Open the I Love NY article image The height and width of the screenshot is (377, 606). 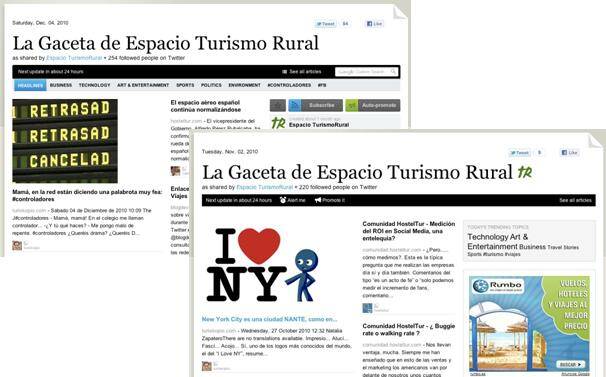click(263, 265)
